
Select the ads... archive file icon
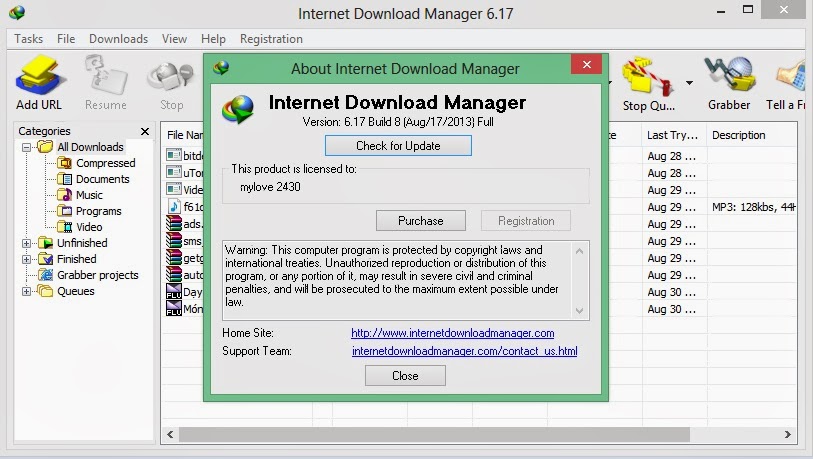click(x=174, y=224)
